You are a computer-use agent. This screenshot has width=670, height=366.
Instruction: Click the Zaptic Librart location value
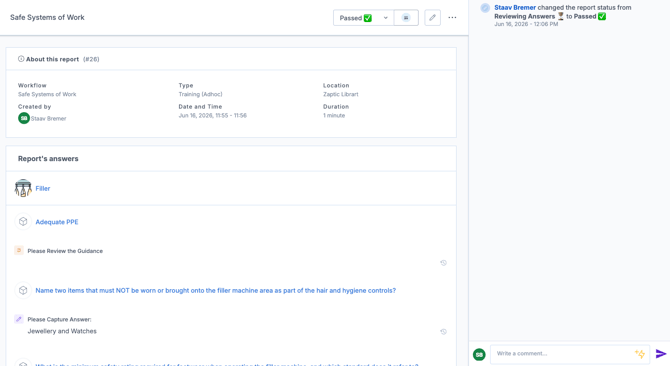coord(341,94)
